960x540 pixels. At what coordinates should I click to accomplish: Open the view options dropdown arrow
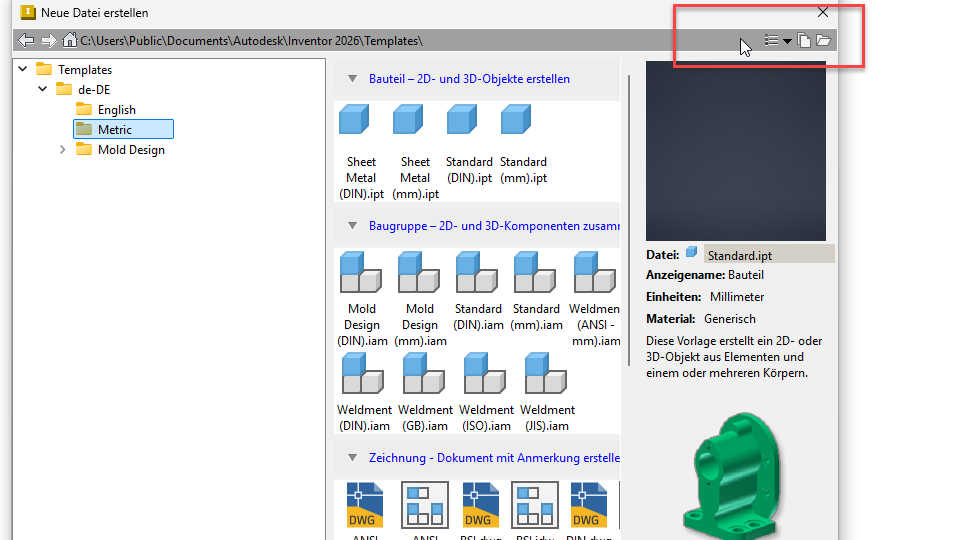tap(787, 41)
